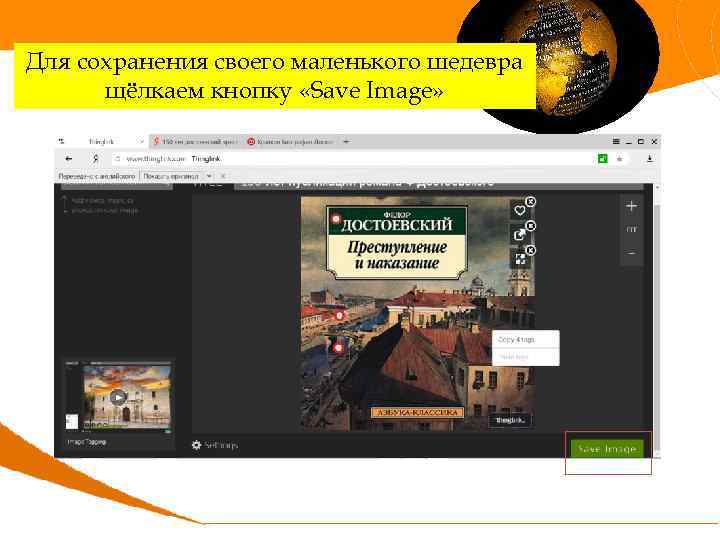
Task: Click the image title field above the cover
Action: click(439, 184)
